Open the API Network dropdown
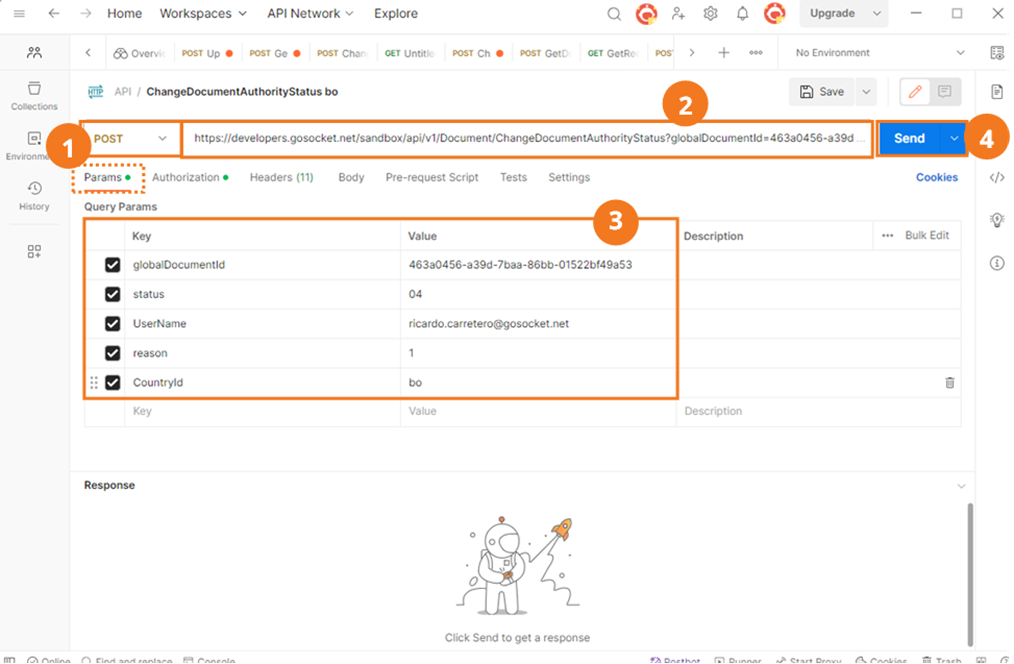Screen dimensions: 1014x664 coord(310,14)
